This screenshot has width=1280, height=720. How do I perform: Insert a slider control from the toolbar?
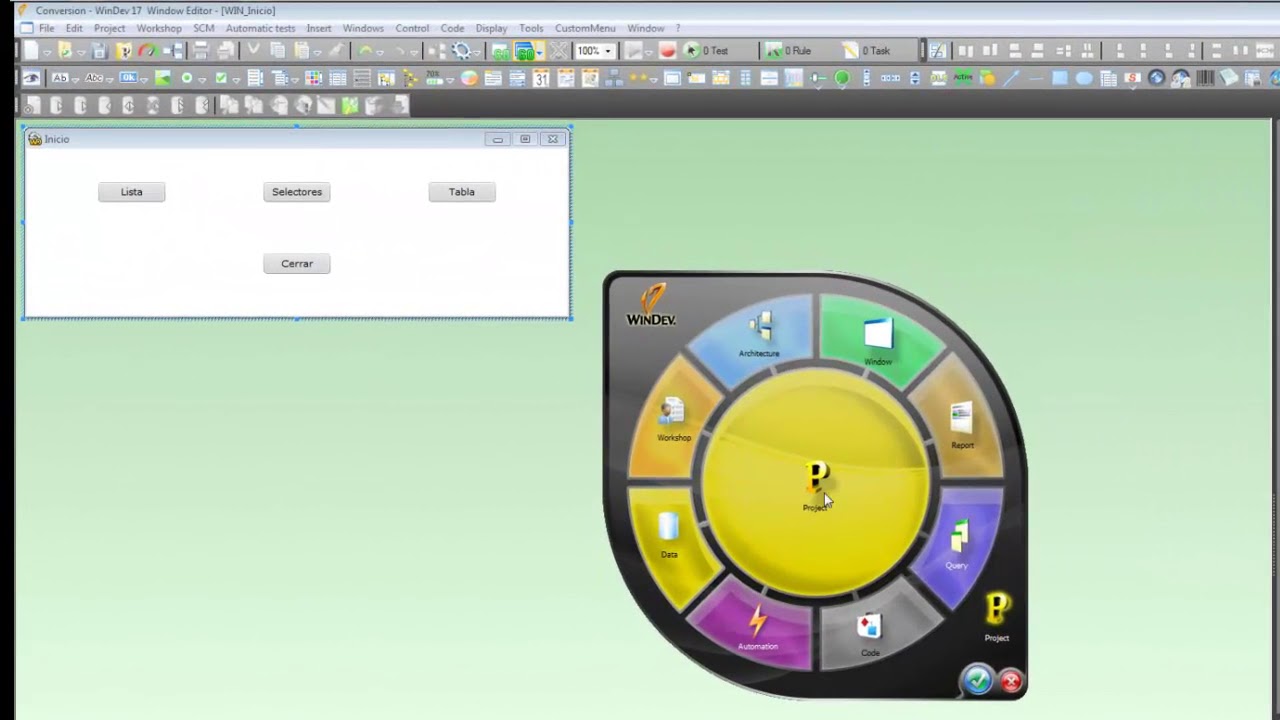click(819, 77)
